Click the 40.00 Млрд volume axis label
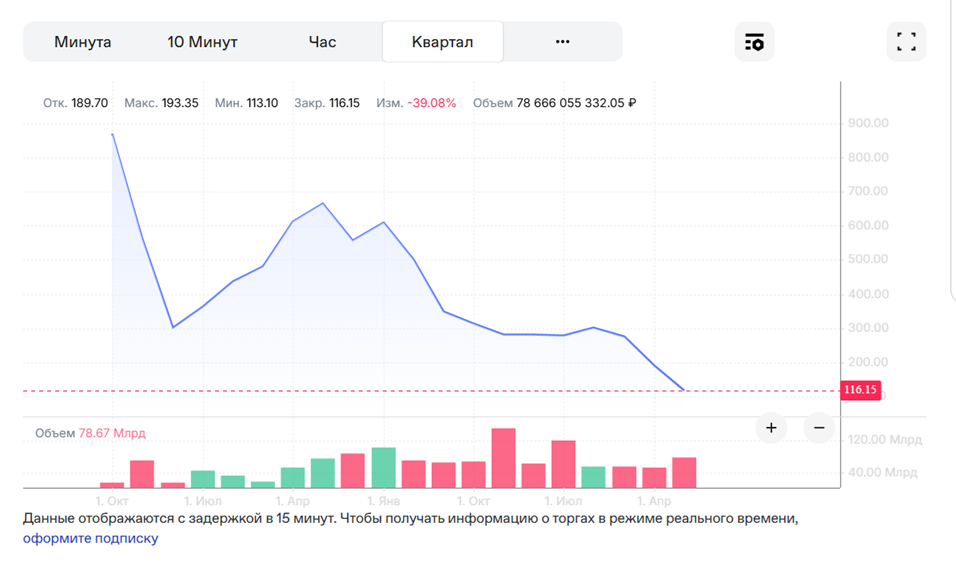Screen dimensions: 956x562 click(882, 472)
